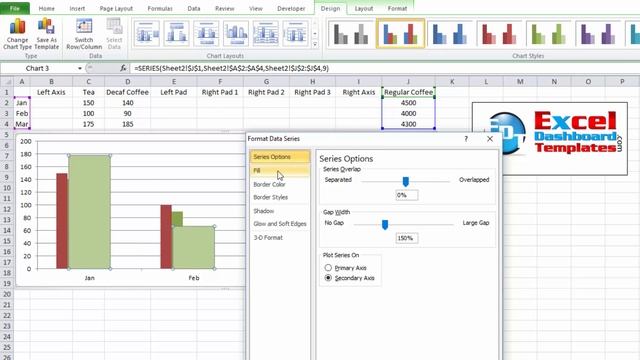Viewport: 640px width, 360px height.
Task: Switch to the Review tab
Action: [x=224, y=8]
